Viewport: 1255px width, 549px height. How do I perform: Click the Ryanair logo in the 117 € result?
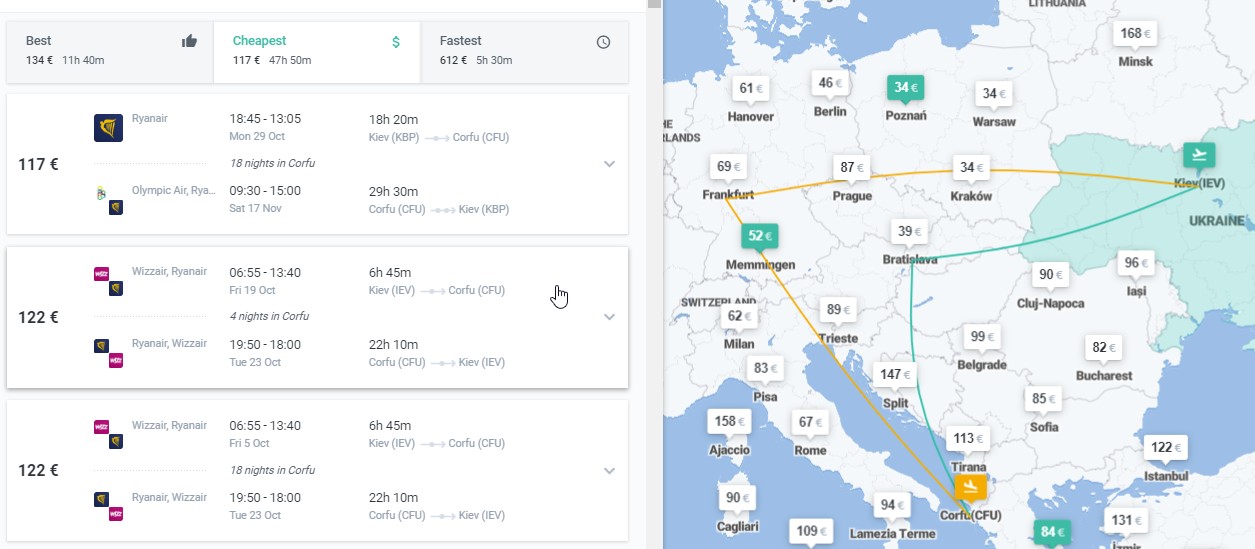pos(108,128)
